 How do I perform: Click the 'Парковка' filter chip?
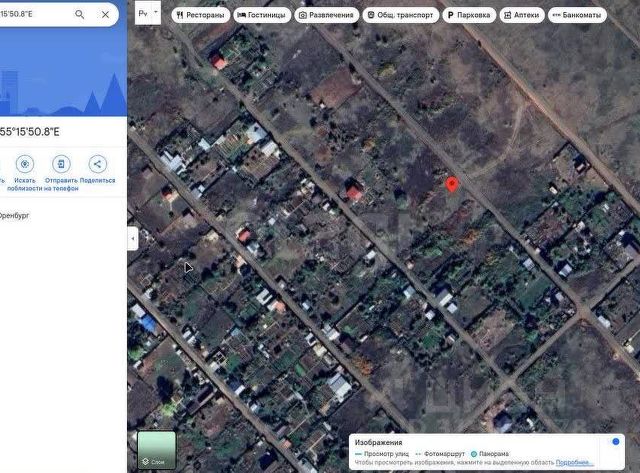[469, 15]
